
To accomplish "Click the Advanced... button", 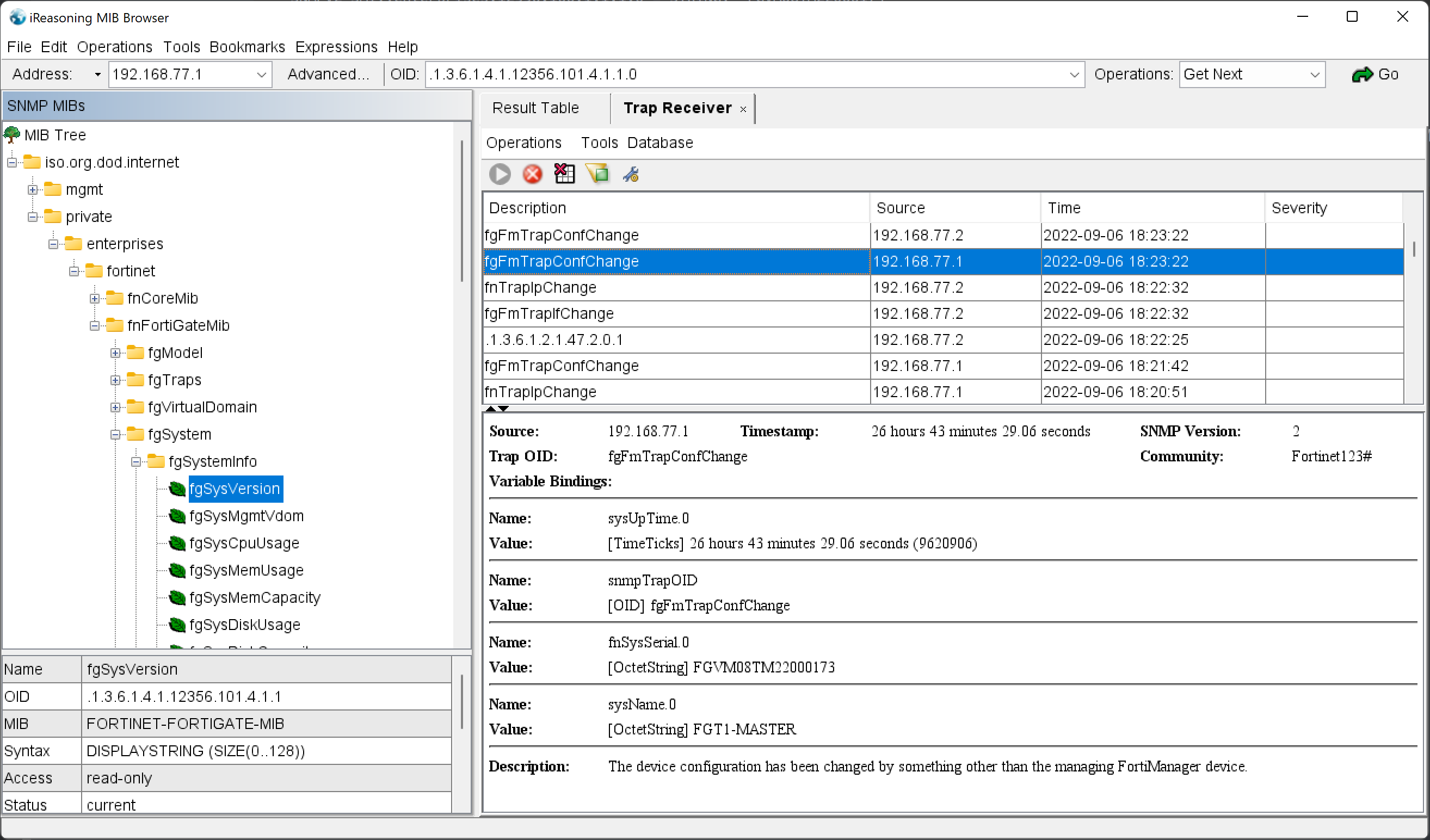I will (x=328, y=75).
